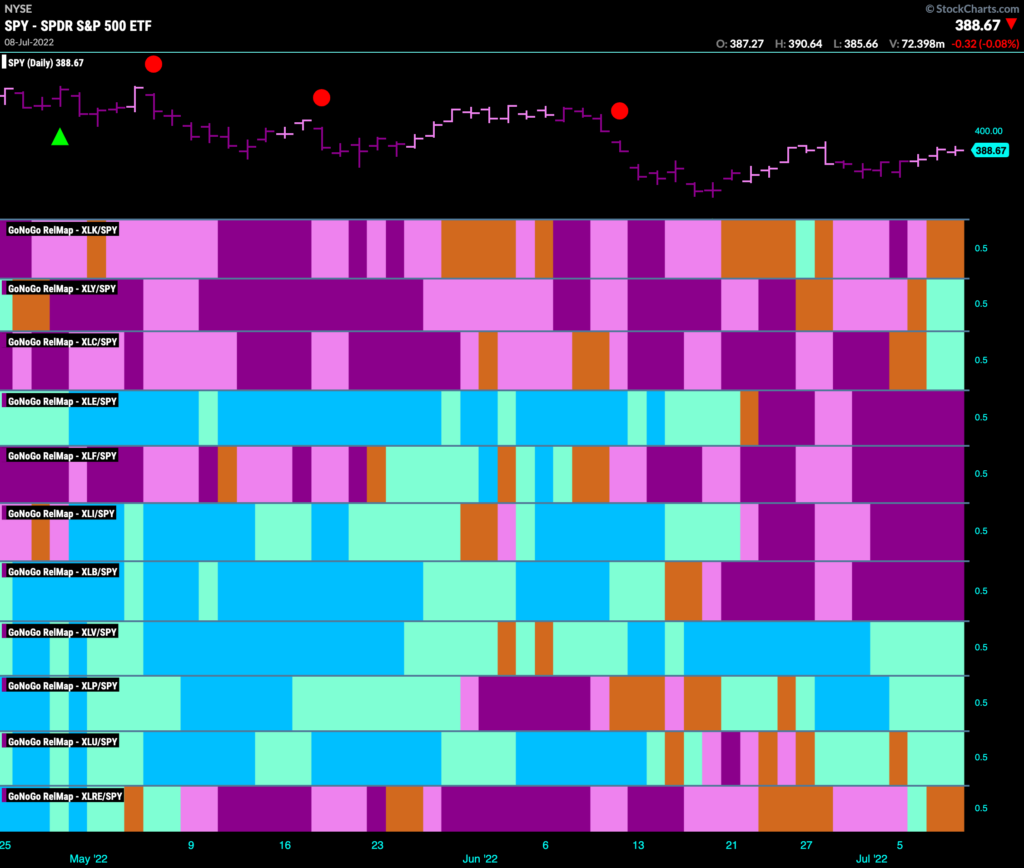Viewport: 1024px width, 868px height.
Task: Click the first red circle marker in May
Action: coord(153,64)
